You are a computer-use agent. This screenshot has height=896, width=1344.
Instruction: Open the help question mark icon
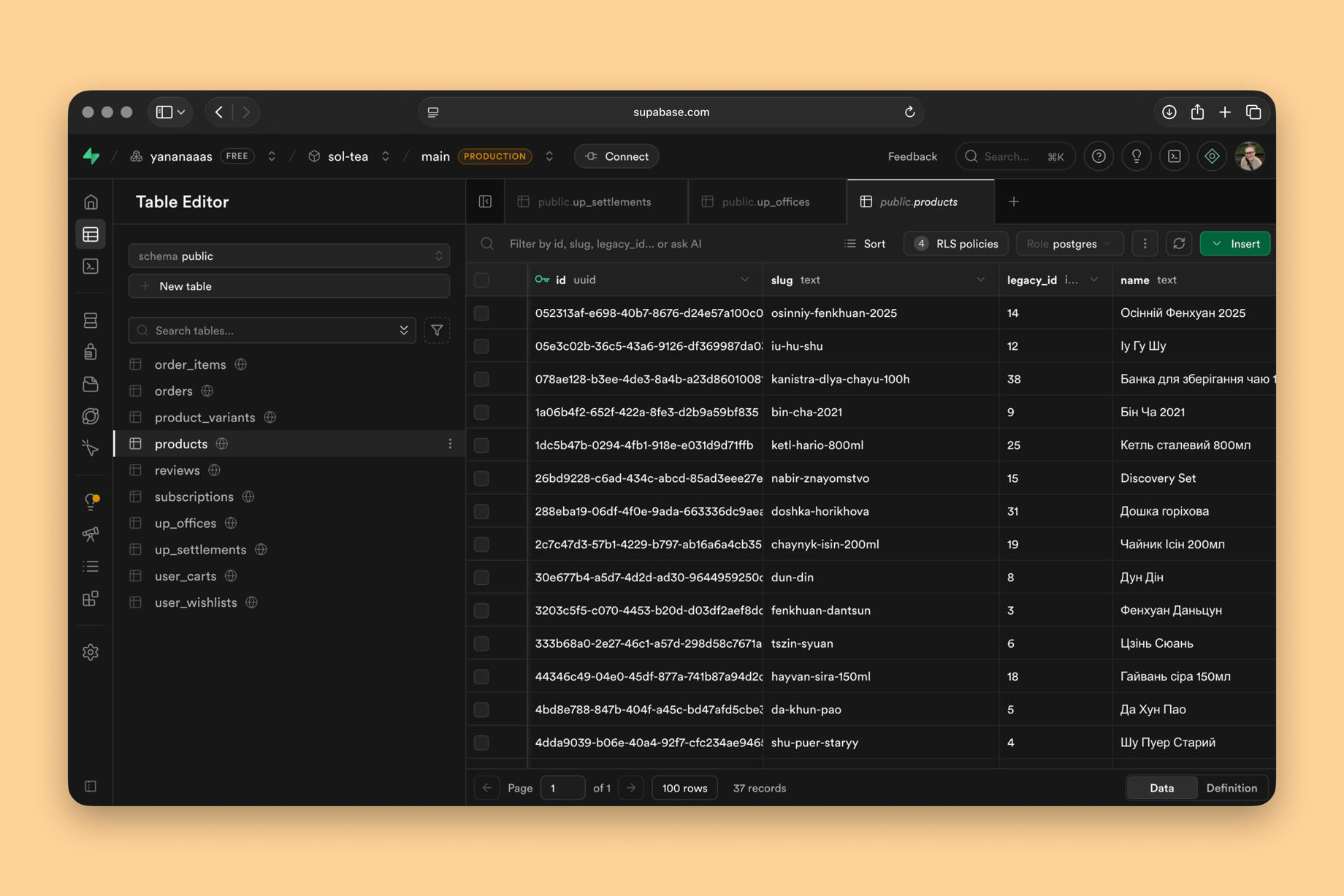pyautogui.click(x=1099, y=156)
